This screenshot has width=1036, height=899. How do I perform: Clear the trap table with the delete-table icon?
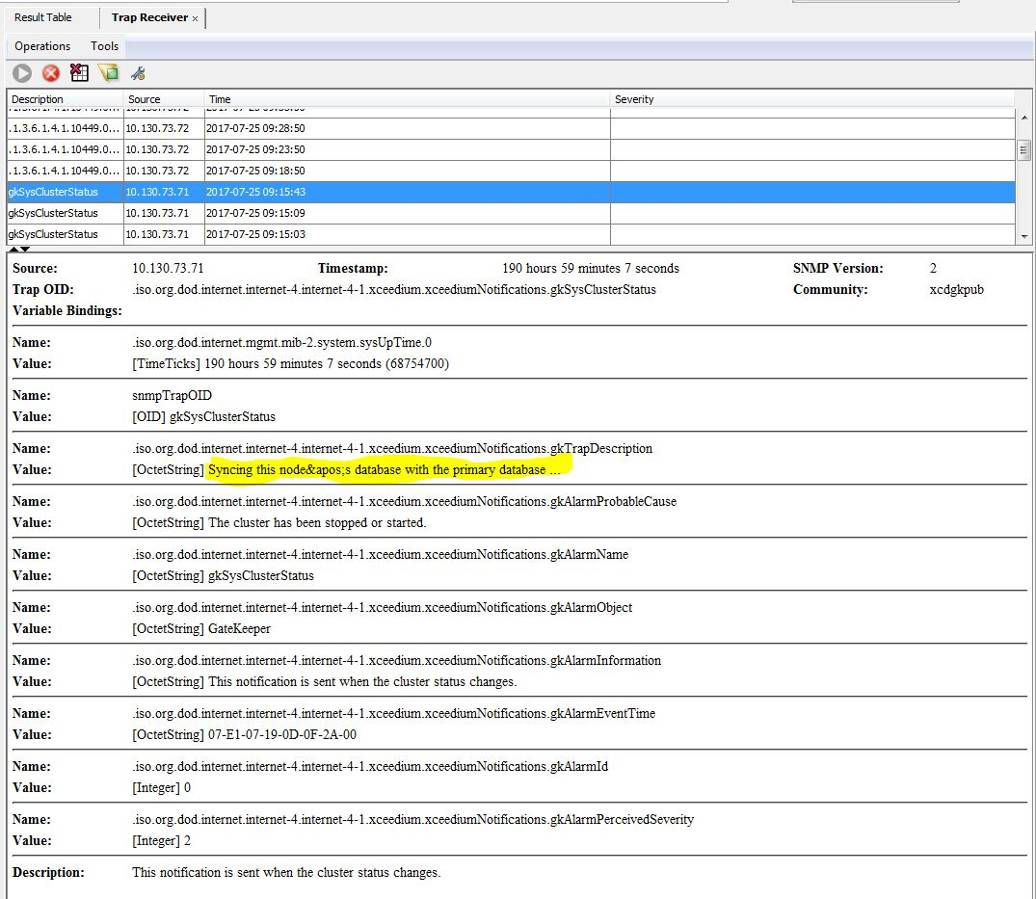pyautogui.click(x=79, y=72)
